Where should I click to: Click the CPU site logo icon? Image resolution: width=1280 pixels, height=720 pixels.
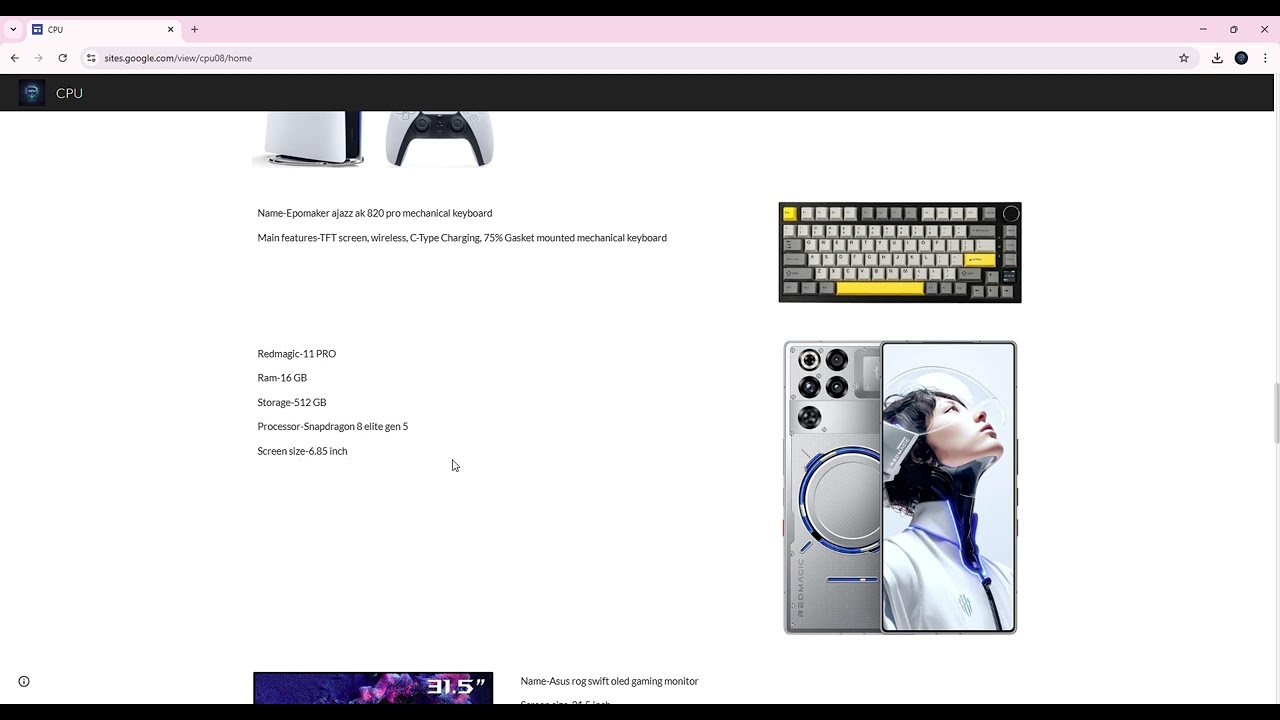click(x=32, y=93)
